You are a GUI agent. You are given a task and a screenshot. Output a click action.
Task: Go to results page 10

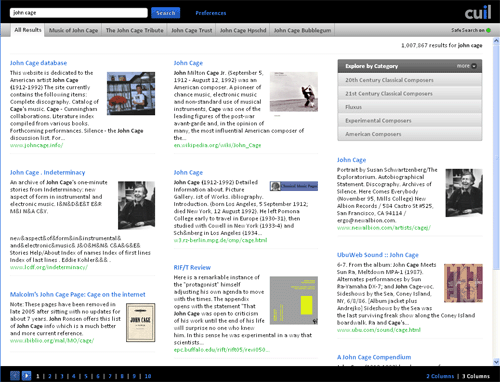pos(148,376)
